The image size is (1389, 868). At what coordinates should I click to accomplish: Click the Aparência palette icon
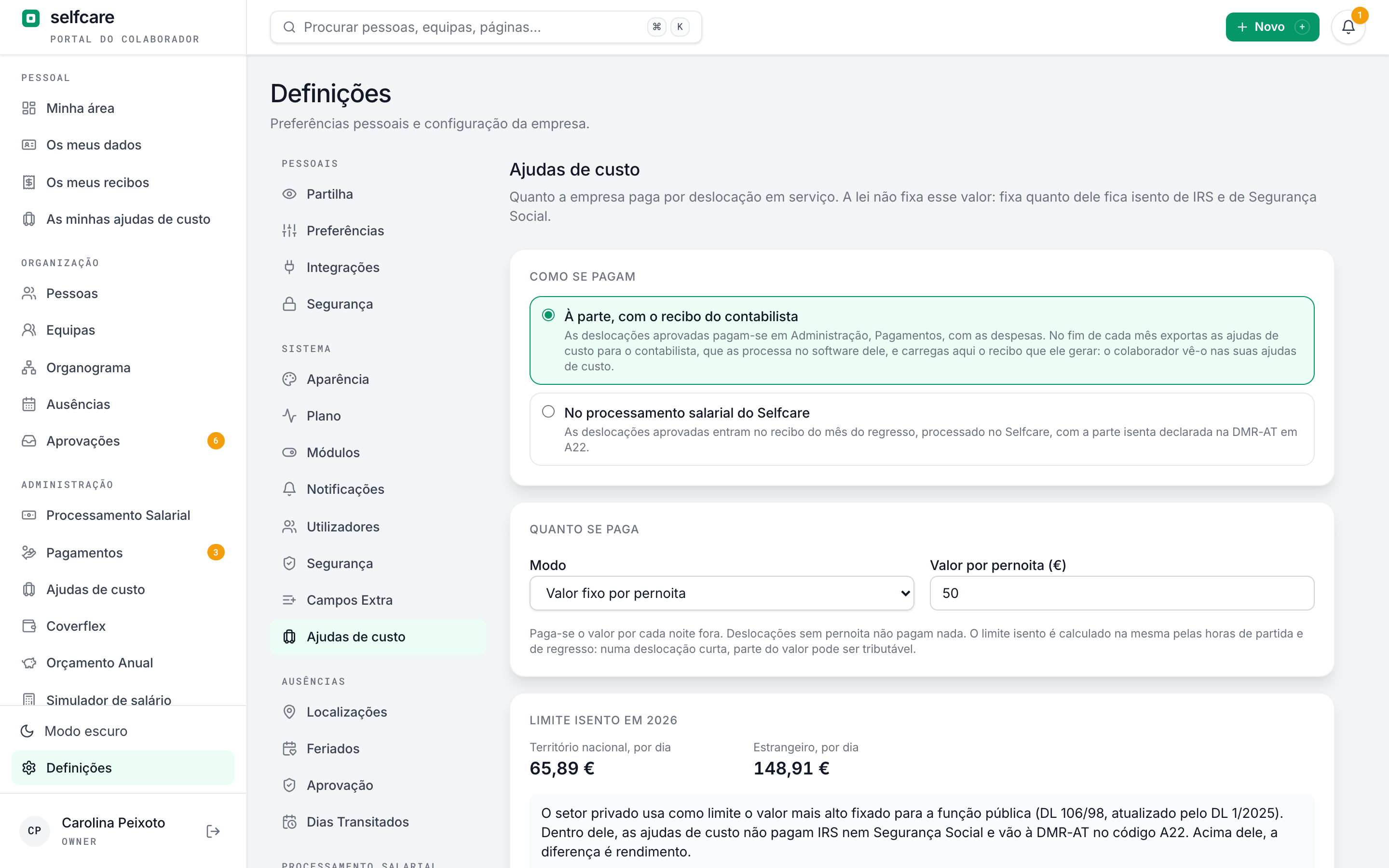click(x=289, y=379)
